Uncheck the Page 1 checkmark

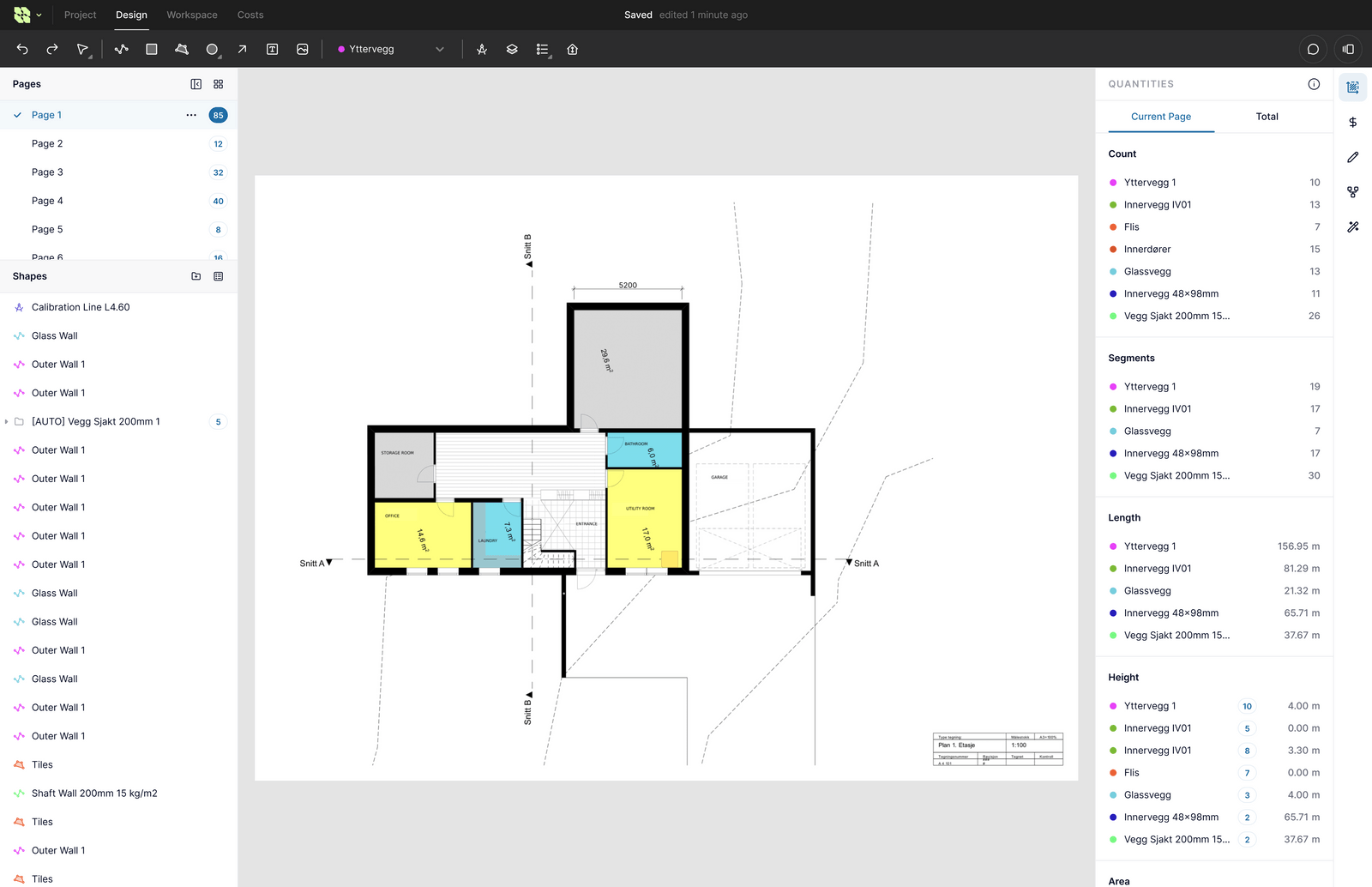point(17,114)
